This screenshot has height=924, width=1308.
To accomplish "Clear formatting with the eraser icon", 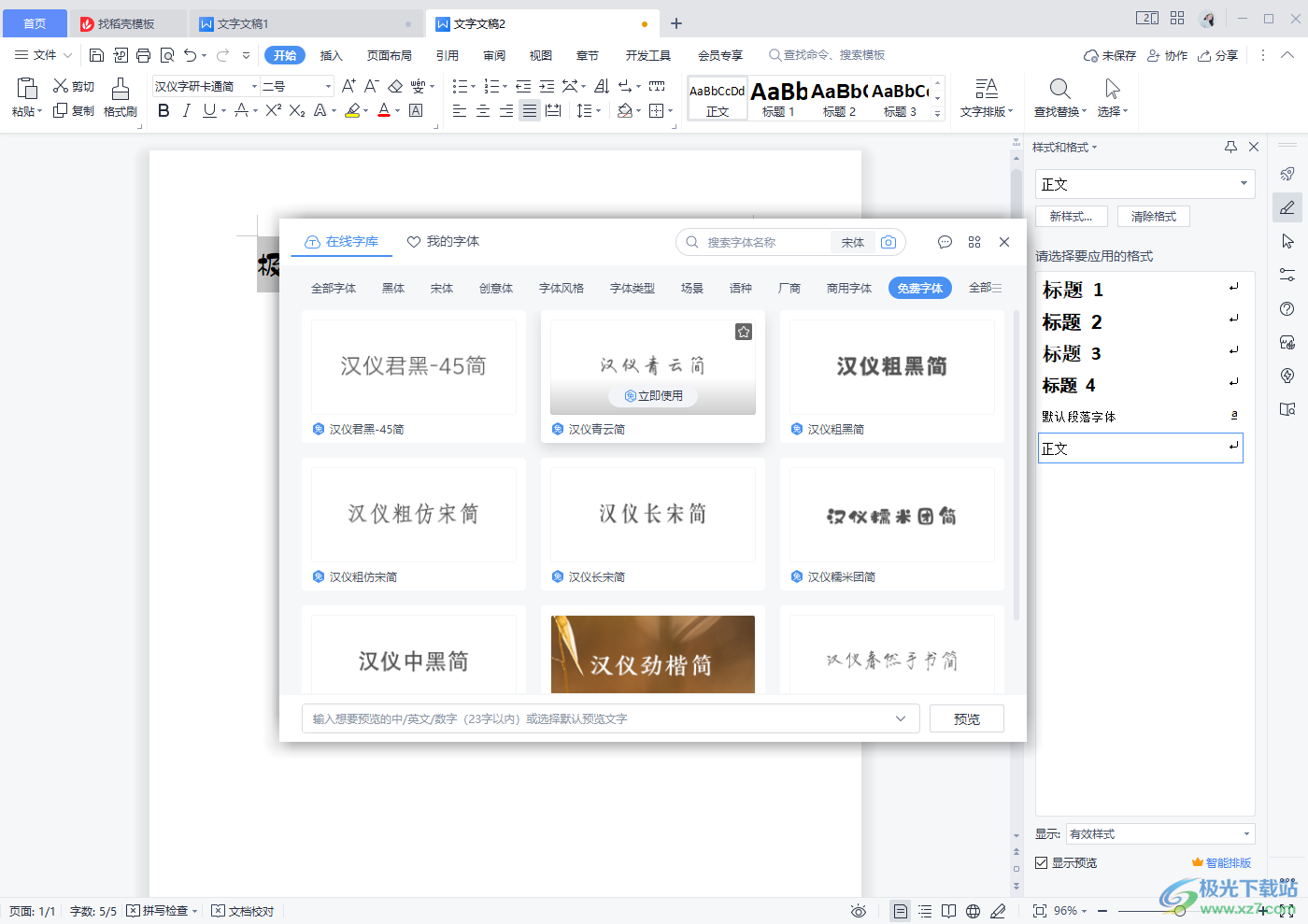I will tap(395, 86).
